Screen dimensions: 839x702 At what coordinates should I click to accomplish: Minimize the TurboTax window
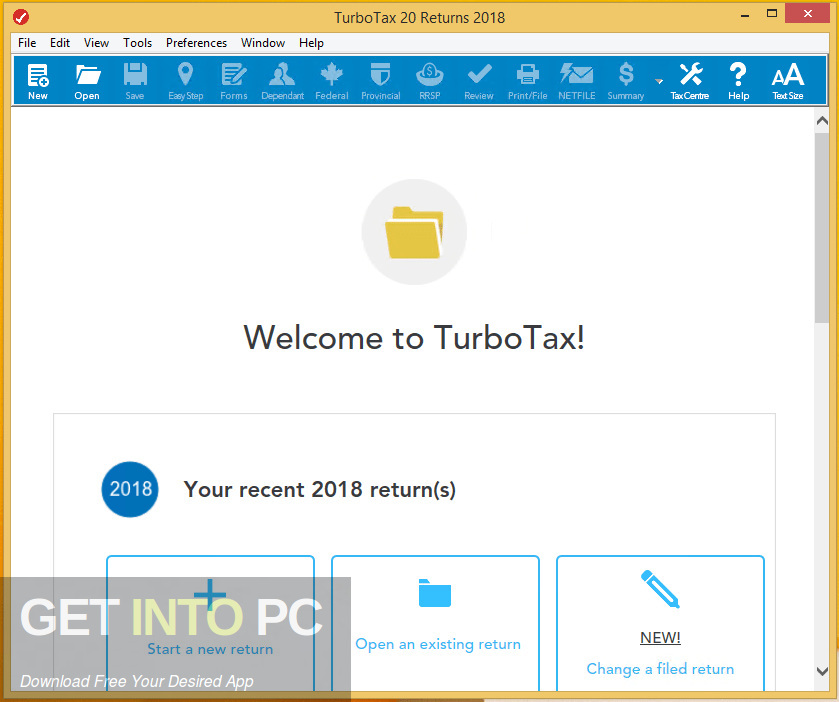click(x=745, y=16)
